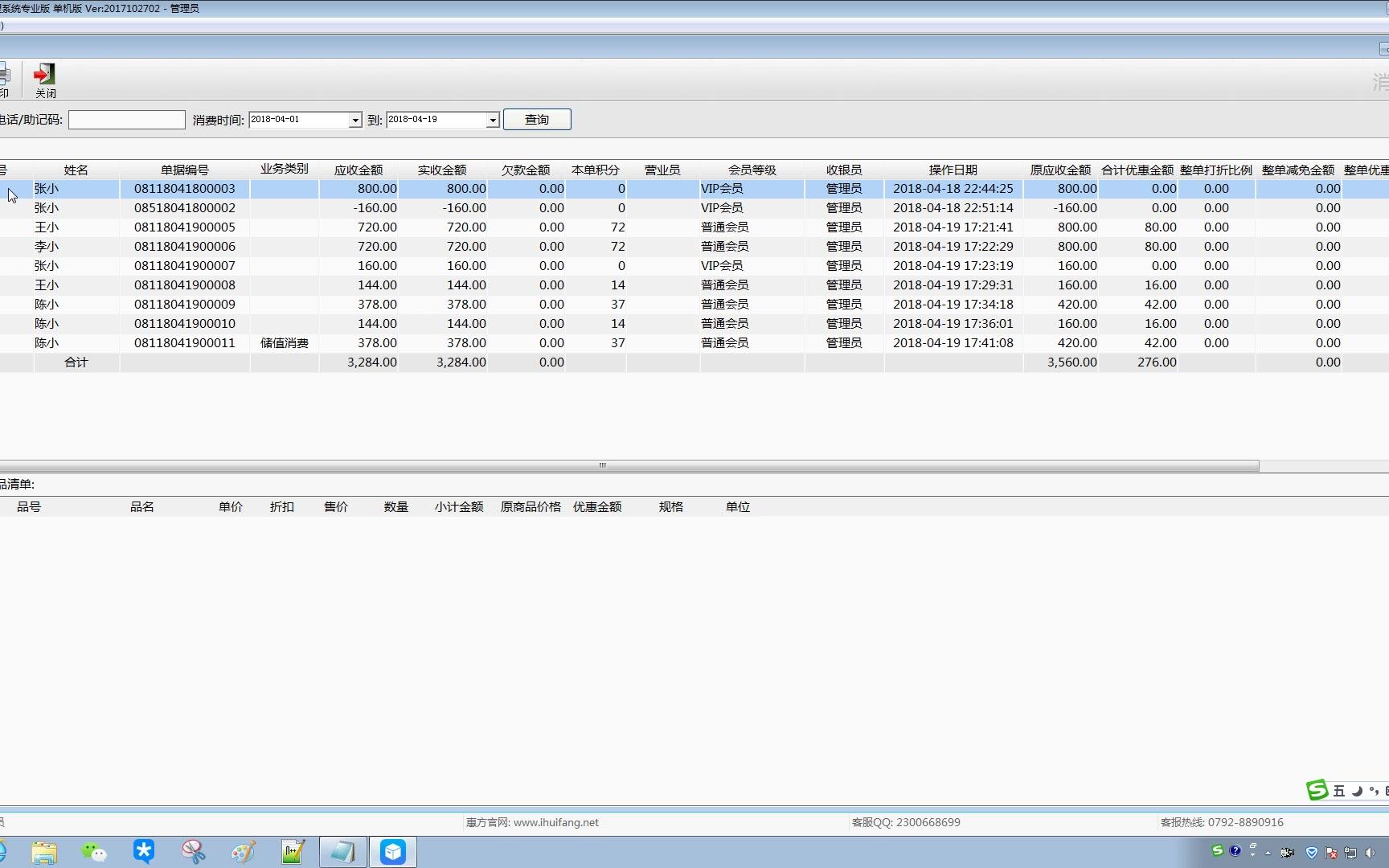Click the 应收金额 column header
The width and height of the screenshot is (1389, 868).
tap(359, 170)
